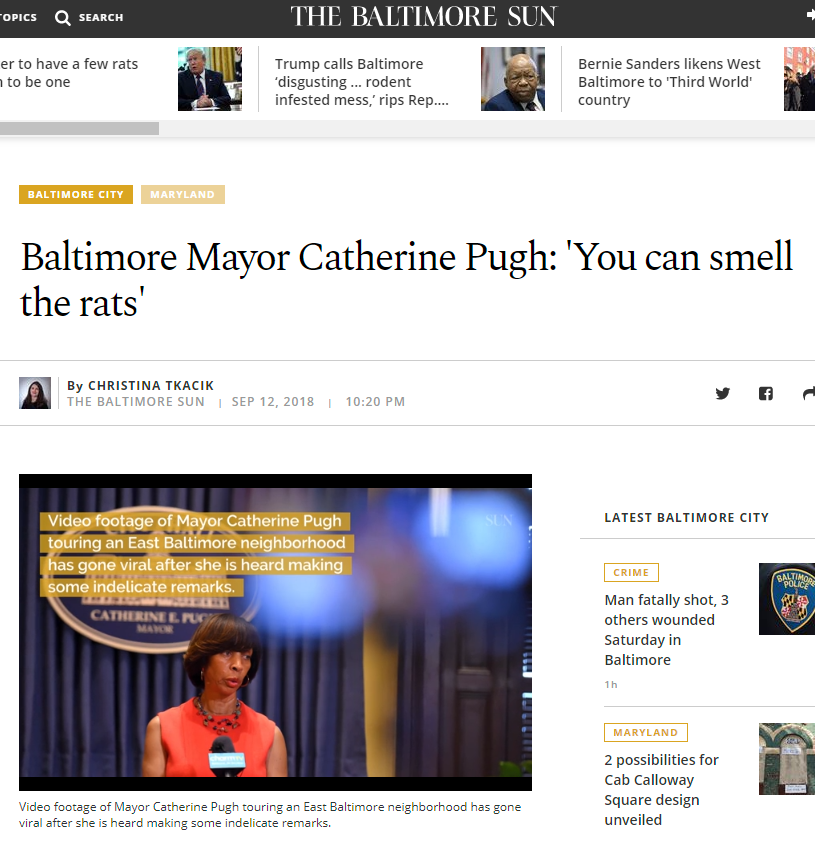
Task: Open 'Man fatally shot, 3 others wounded' article
Action: pos(666,630)
